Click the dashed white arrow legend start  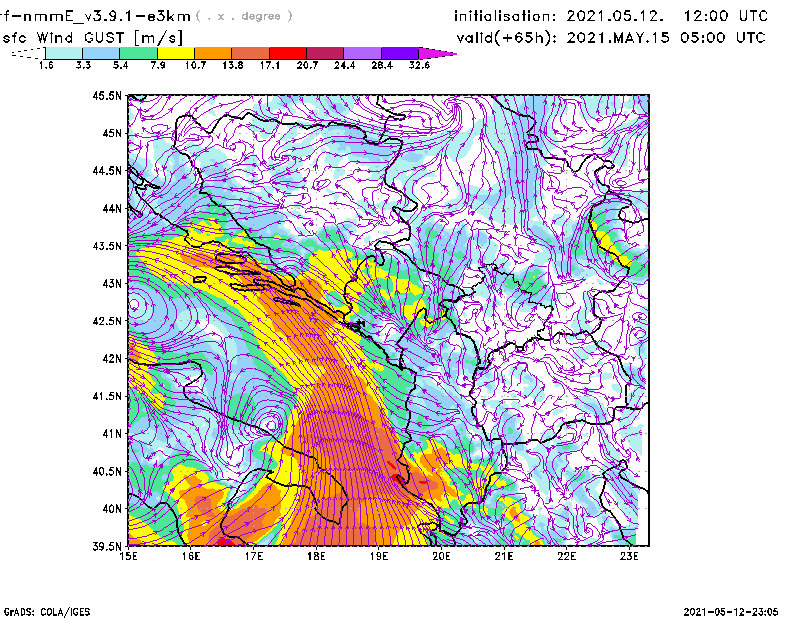(28, 53)
